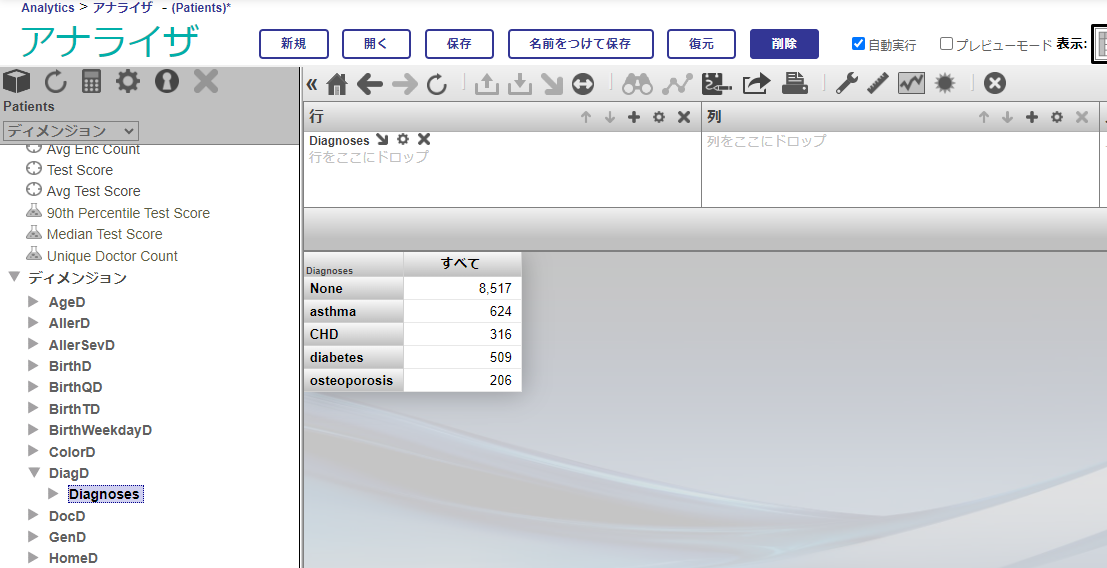Click the back arrow in pivot toolbar
The height and width of the screenshot is (568, 1107).
pos(370,85)
